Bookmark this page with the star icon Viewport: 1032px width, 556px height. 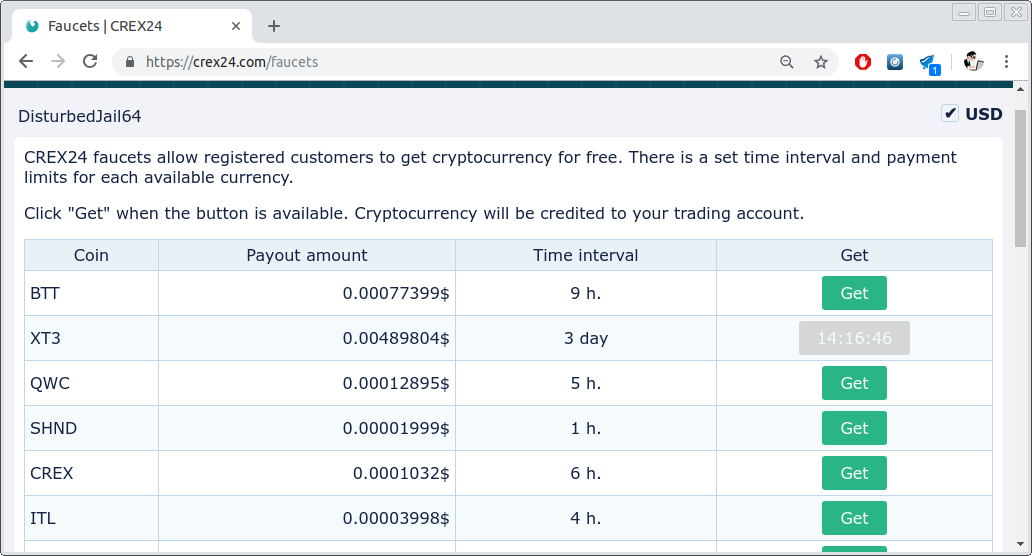(821, 62)
